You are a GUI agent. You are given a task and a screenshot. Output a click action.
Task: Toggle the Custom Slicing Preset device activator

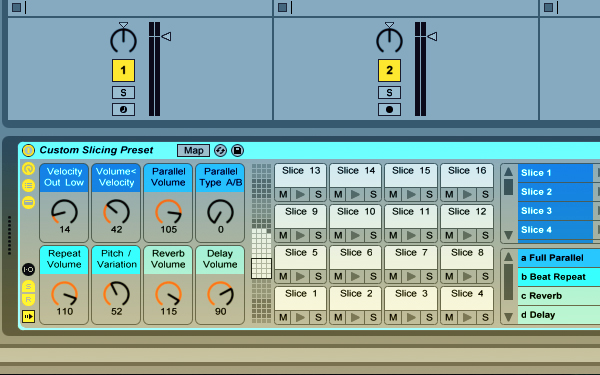click(28, 150)
